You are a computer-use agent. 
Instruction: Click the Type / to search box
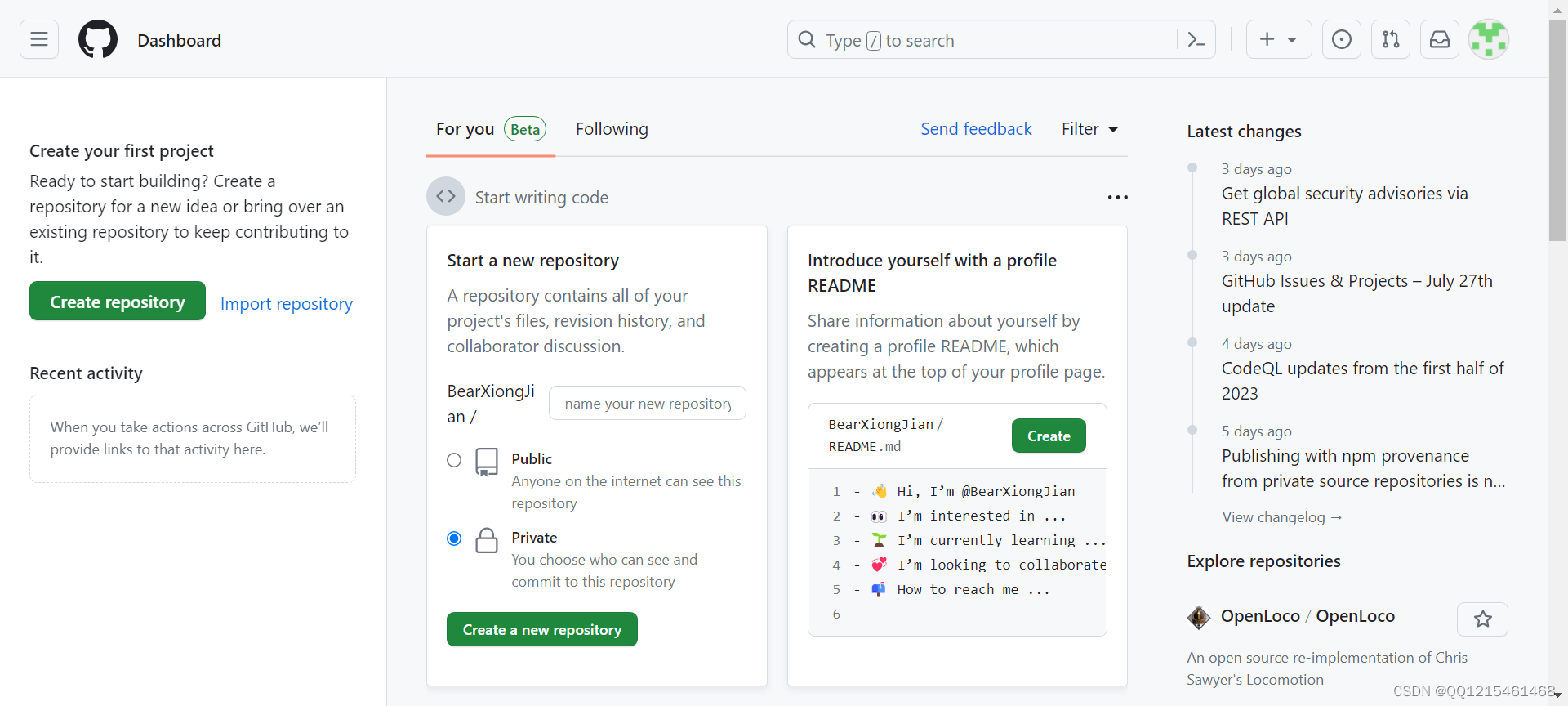point(1001,39)
